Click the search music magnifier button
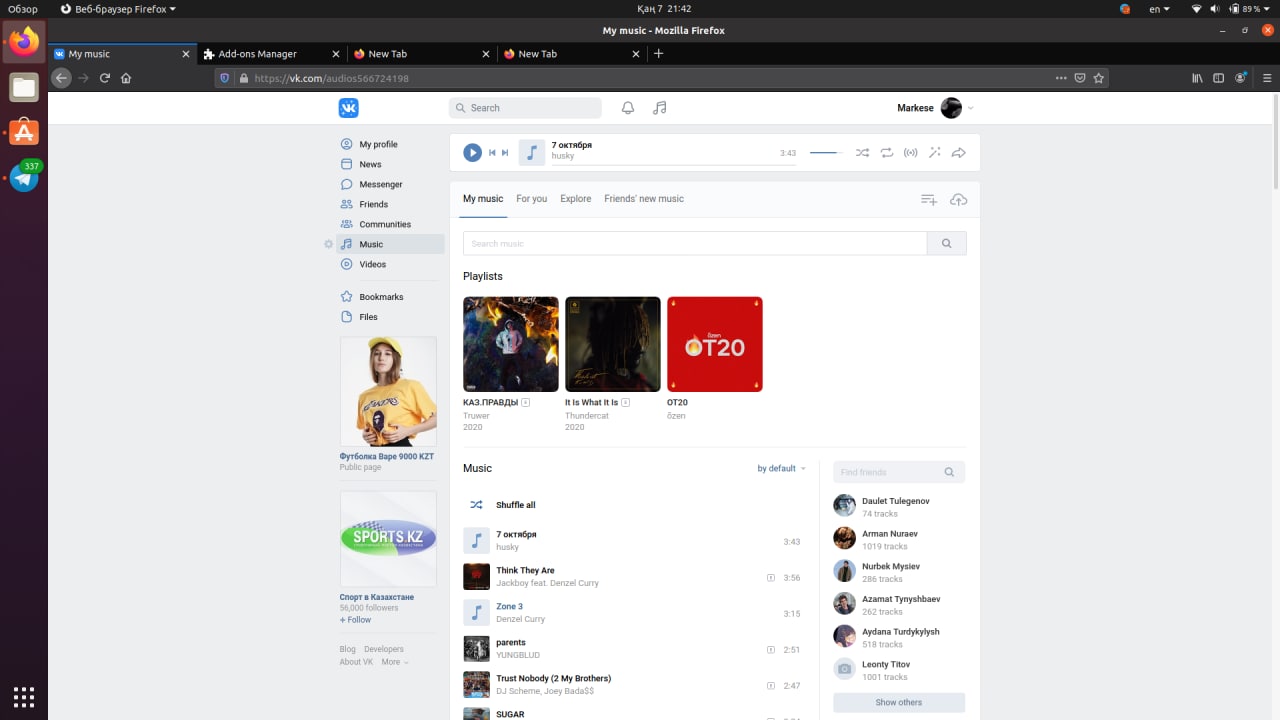The height and width of the screenshot is (720, 1280). [947, 243]
